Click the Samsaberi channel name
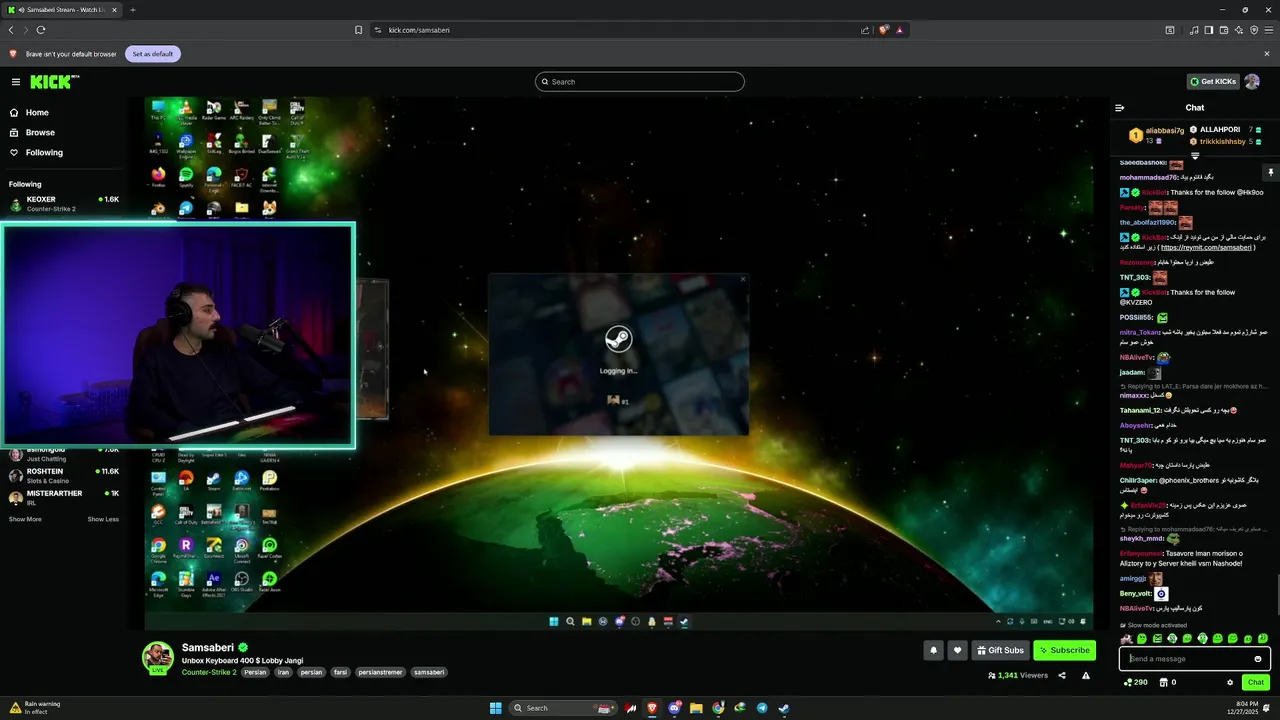Viewport: 1280px width, 720px height. (208, 648)
